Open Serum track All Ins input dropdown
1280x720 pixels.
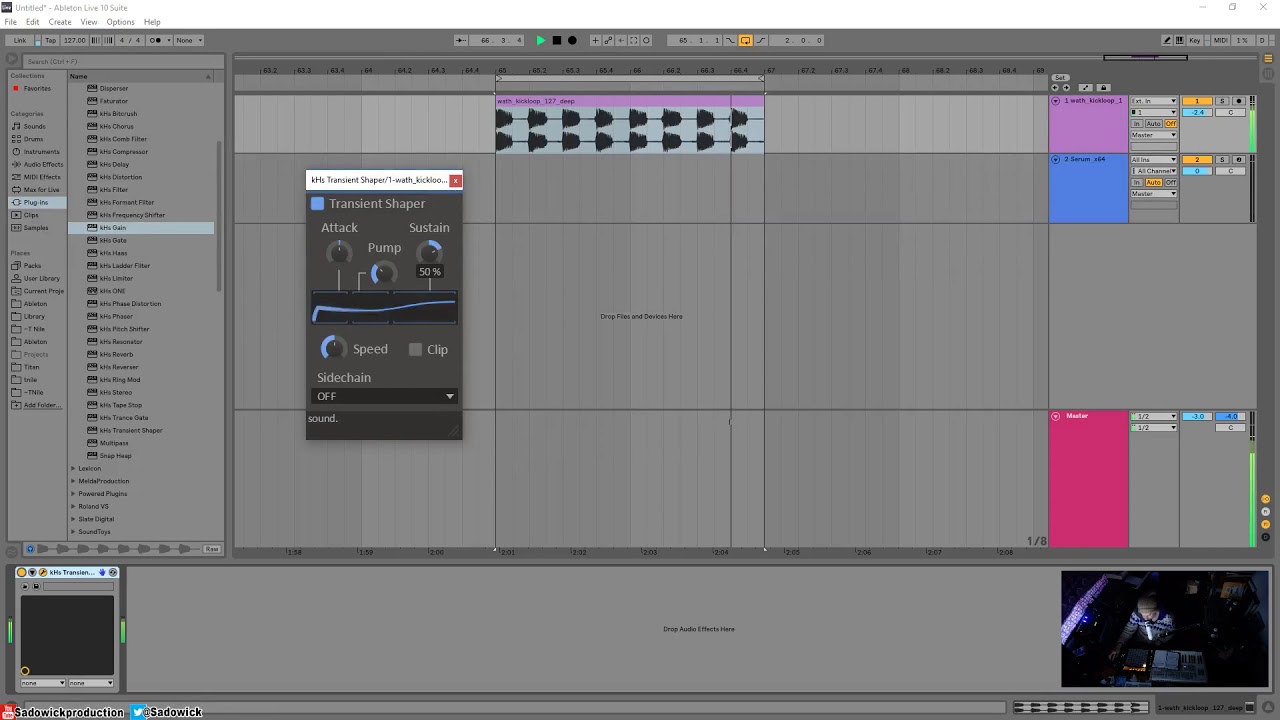(1154, 160)
